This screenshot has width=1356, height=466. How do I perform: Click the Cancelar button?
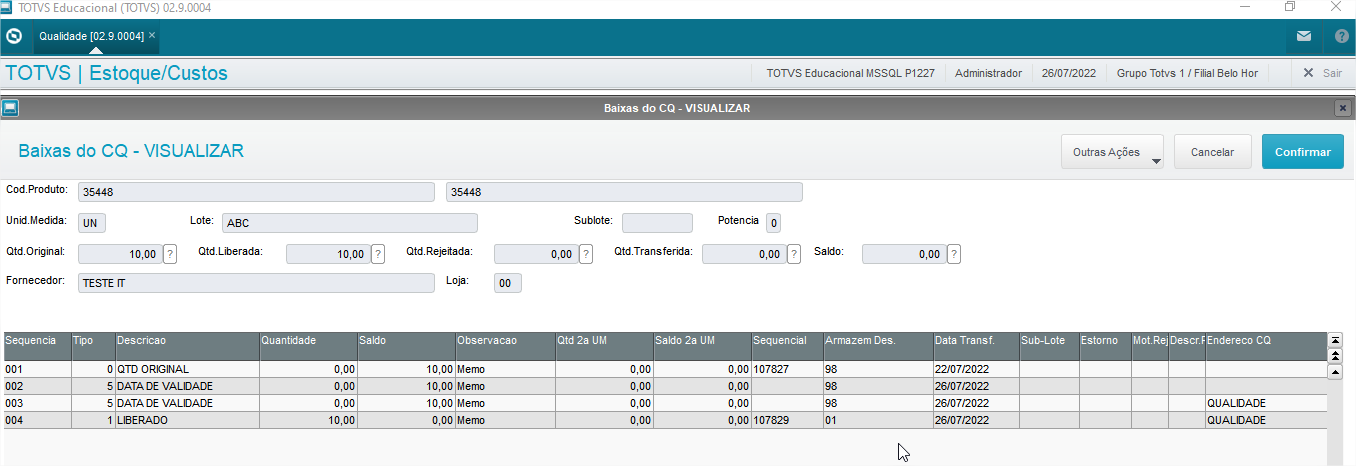tap(1212, 152)
